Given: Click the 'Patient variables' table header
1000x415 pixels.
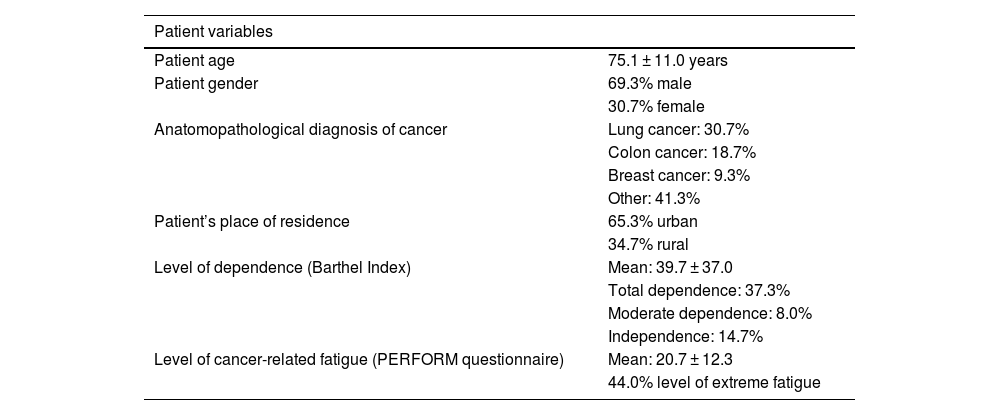Looking at the screenshot, I should coord(213,32).
